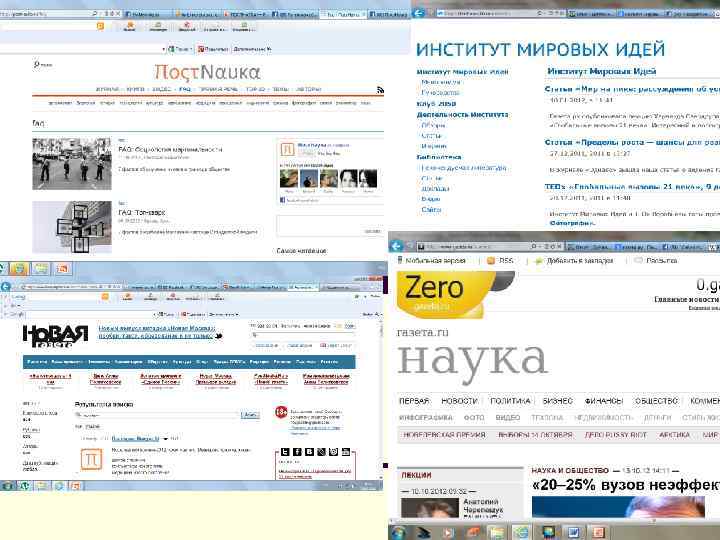Open ОБЩЕСТВО section on Gazeta.ru
This screenshot has height=540, width=720.
click(x=656, y=401)
